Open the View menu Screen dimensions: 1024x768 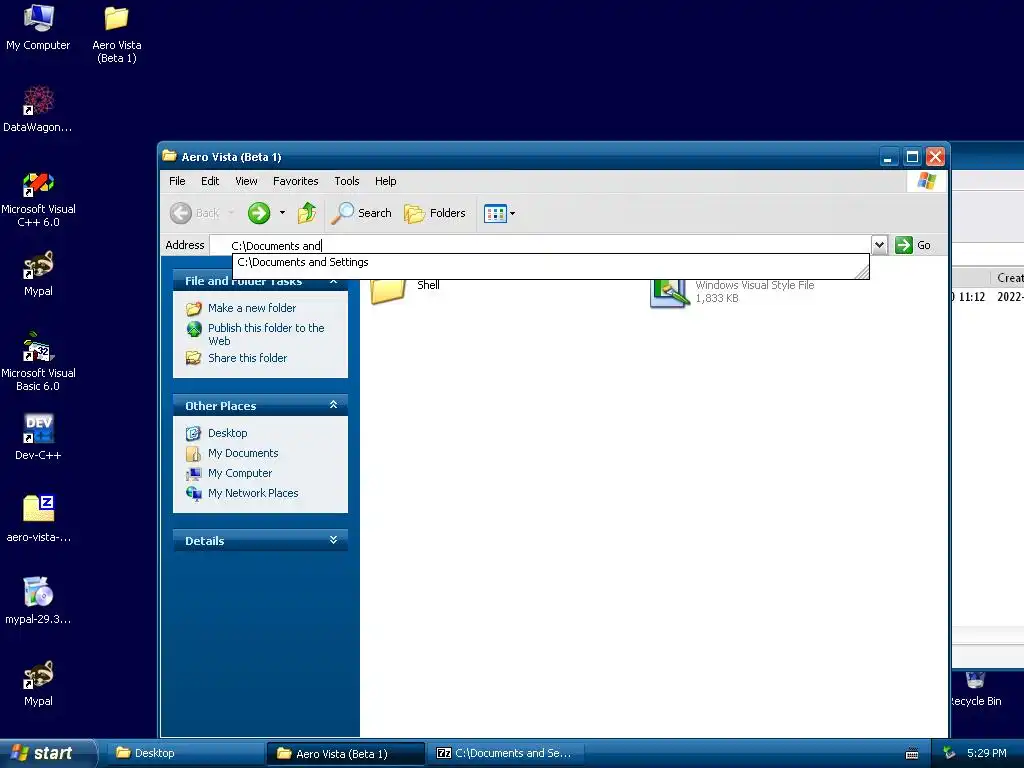(246, 181)
